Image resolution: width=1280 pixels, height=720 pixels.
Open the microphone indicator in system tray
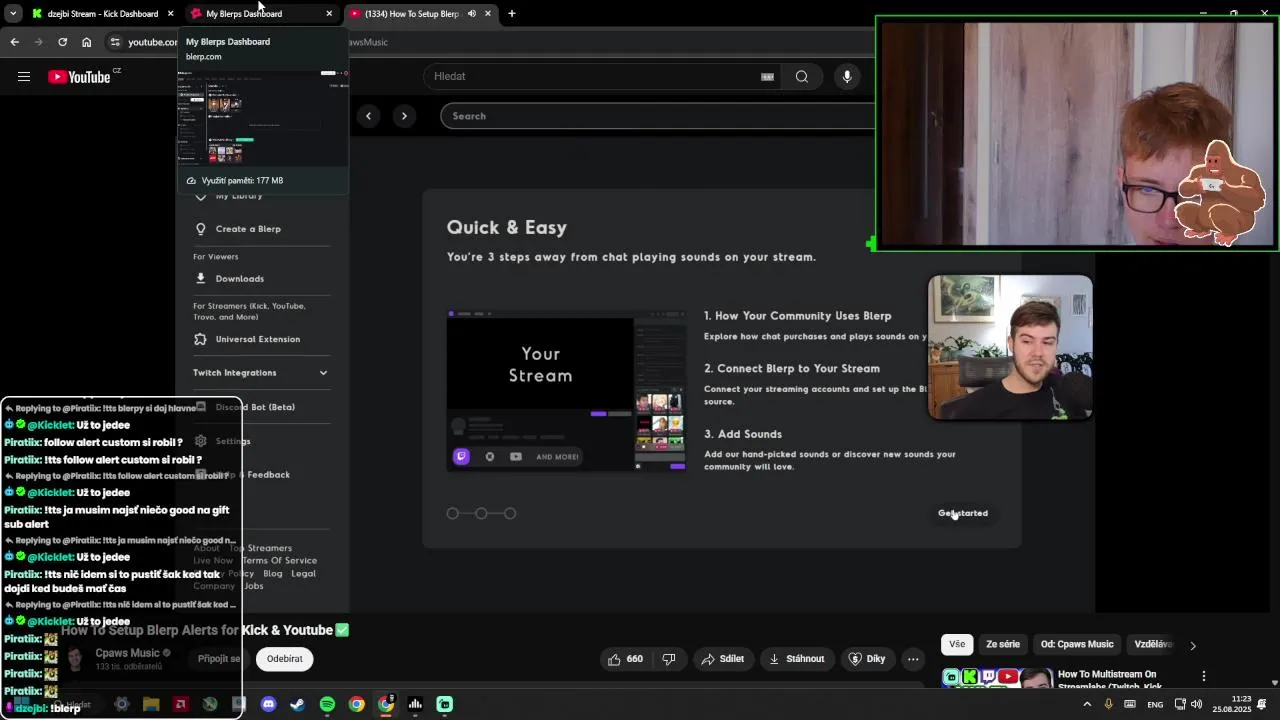1108,704
